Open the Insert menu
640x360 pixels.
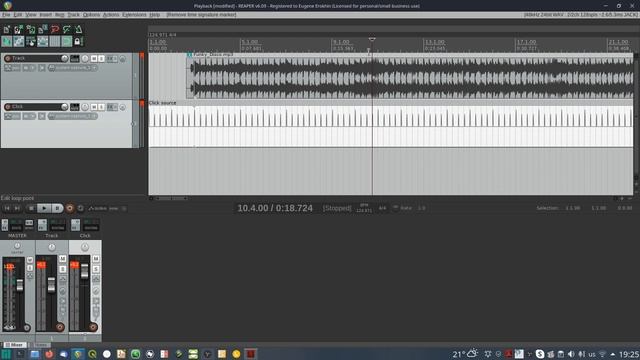(45, 15)
